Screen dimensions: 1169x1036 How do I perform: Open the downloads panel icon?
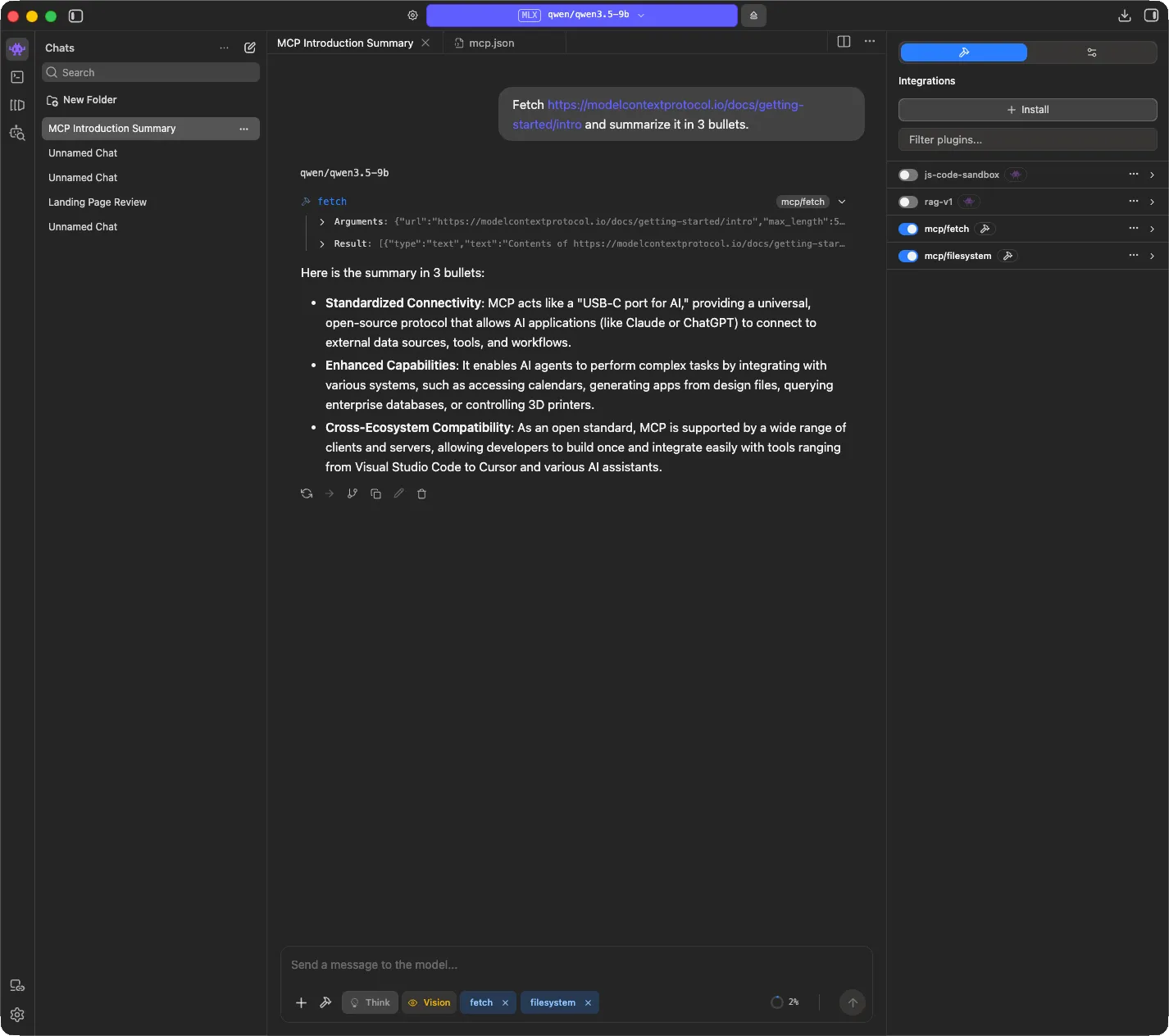point(1125,16)
